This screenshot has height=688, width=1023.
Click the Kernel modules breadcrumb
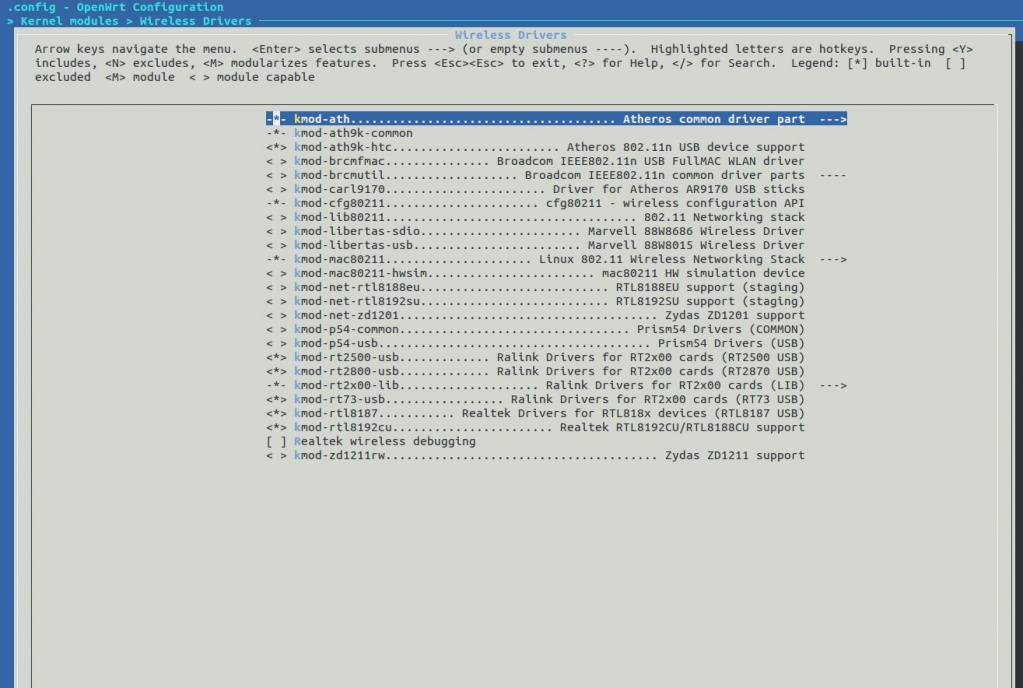point(69,21)
